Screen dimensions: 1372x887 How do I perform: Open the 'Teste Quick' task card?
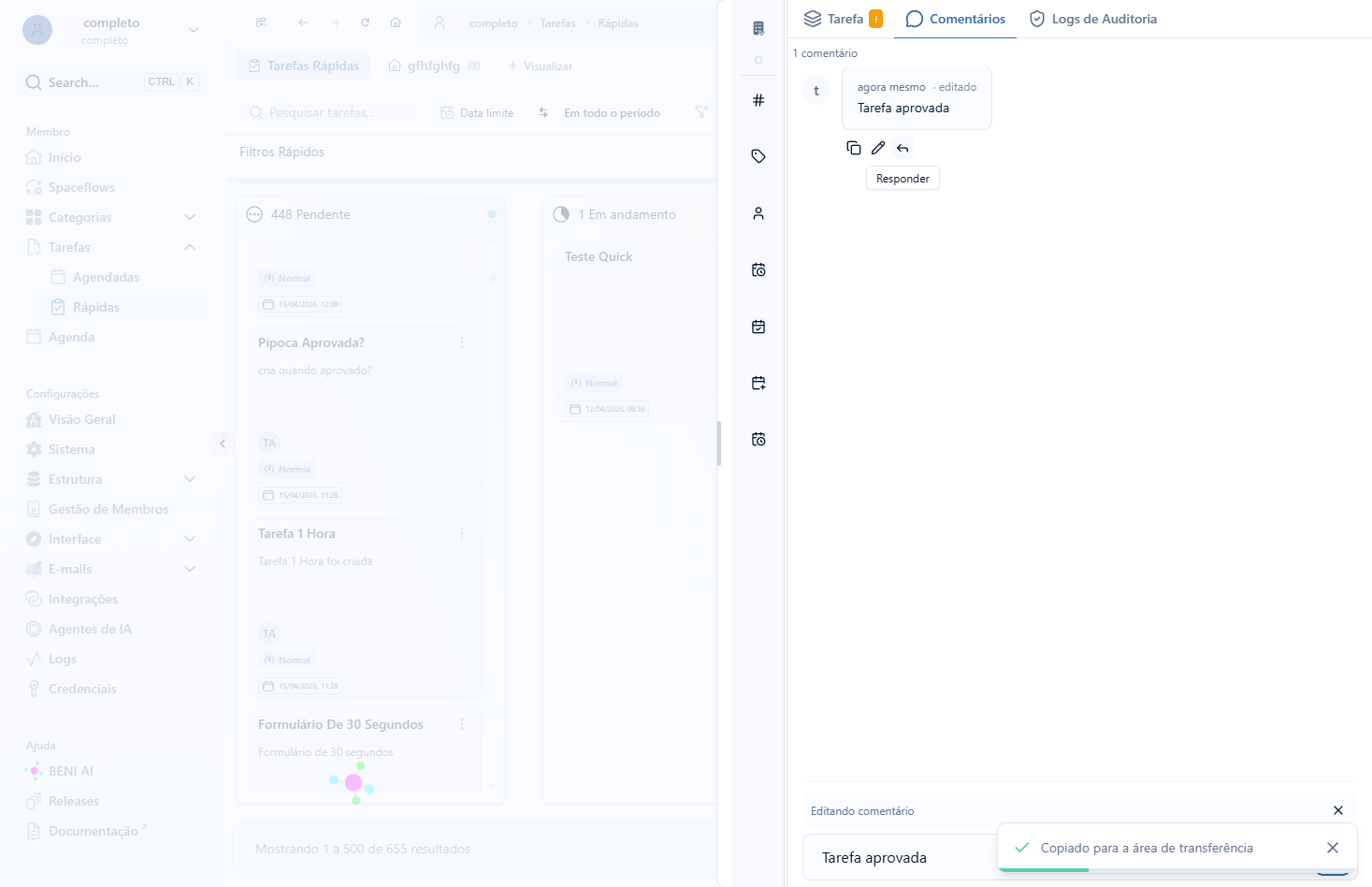[x=636, y=330]
